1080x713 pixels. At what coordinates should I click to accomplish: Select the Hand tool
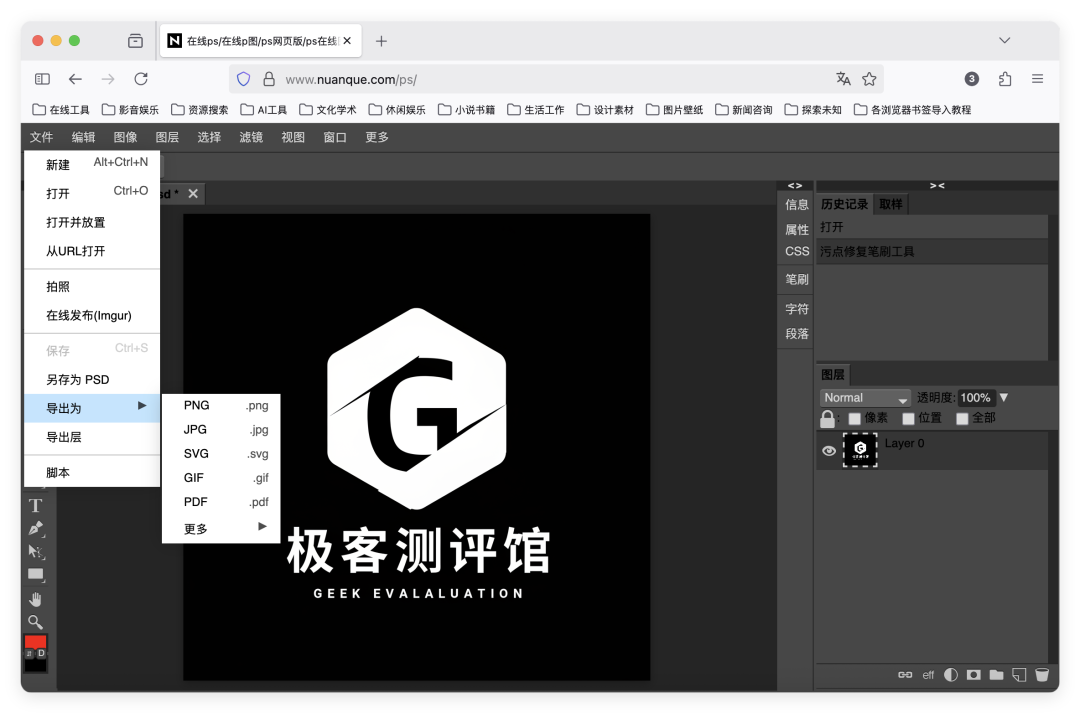tap(36, 599)
